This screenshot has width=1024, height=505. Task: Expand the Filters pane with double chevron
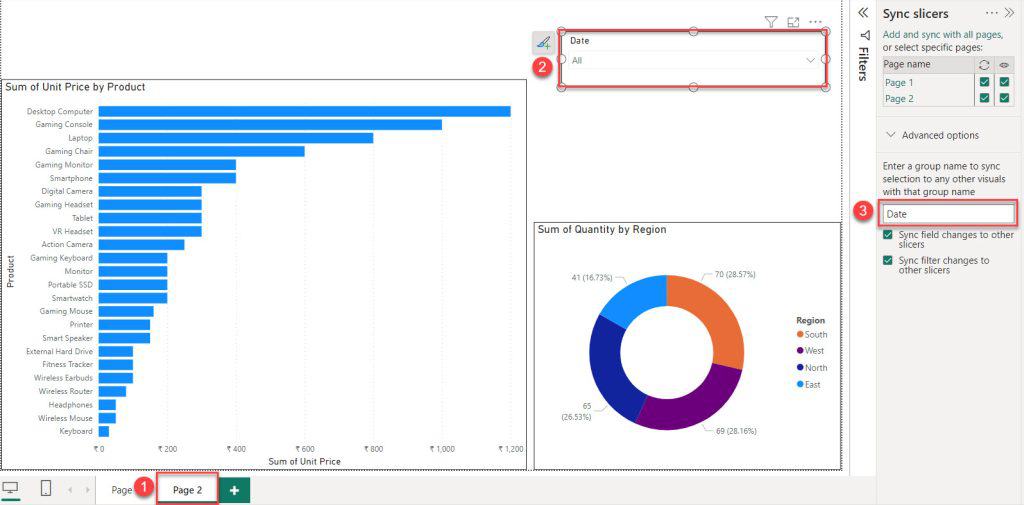[x=863, y=12]
